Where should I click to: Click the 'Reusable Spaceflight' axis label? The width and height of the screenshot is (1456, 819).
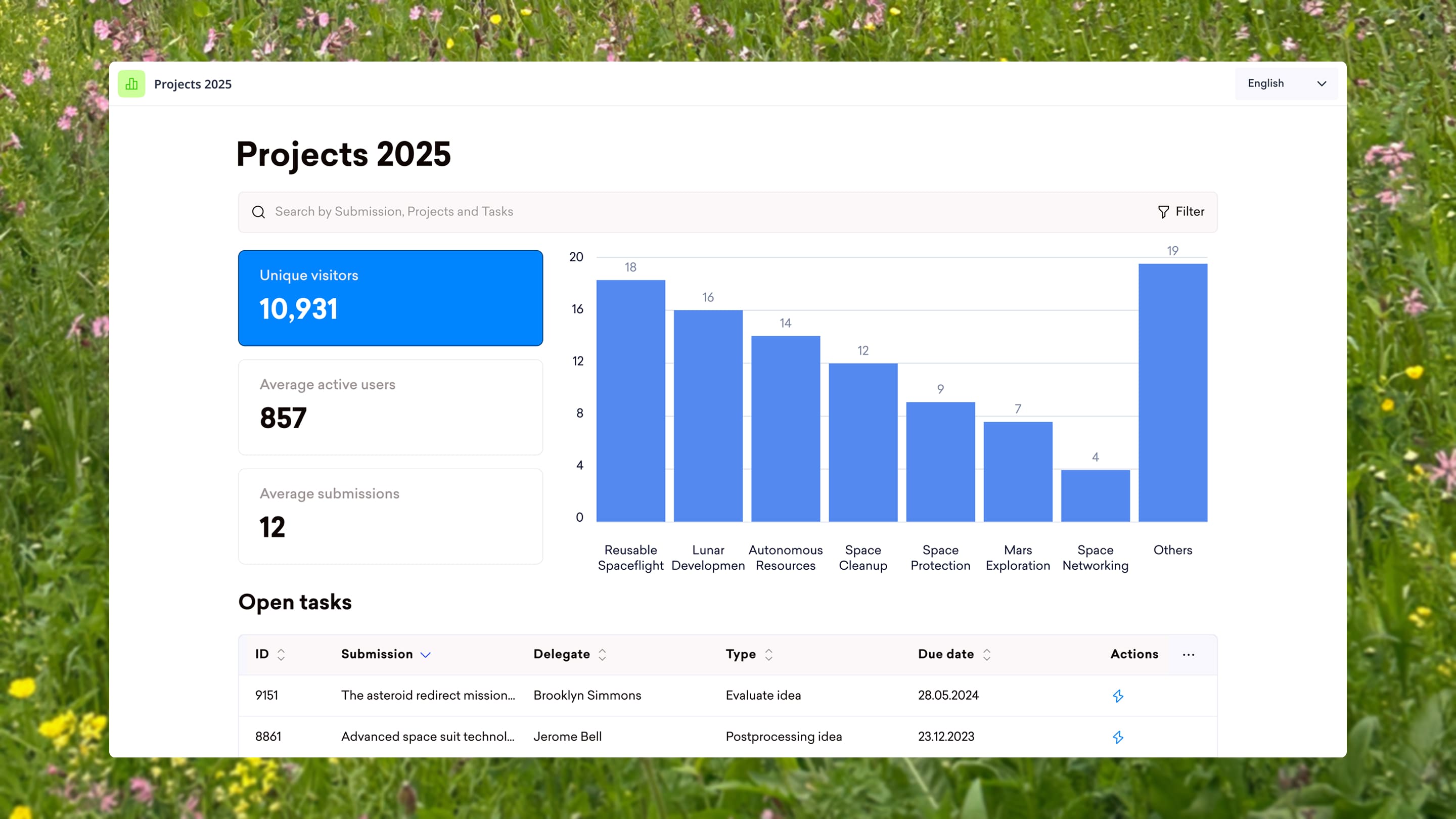click(x=631, y=558)
